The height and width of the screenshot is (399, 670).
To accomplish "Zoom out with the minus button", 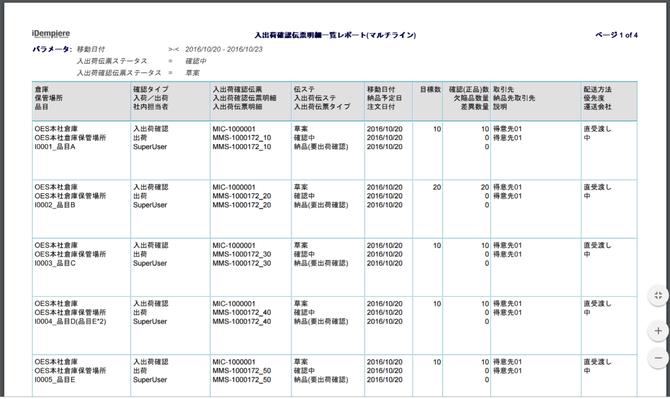I will click(658, 358).
